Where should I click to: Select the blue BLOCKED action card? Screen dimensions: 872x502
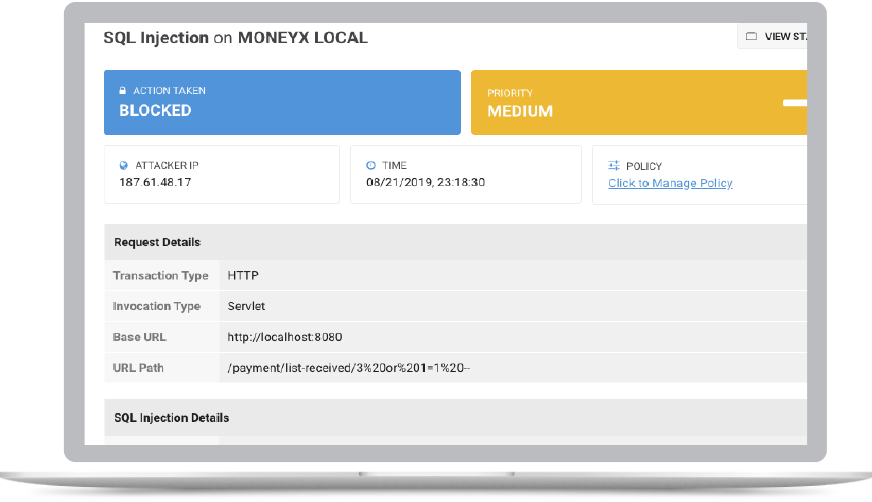(283, 102)
